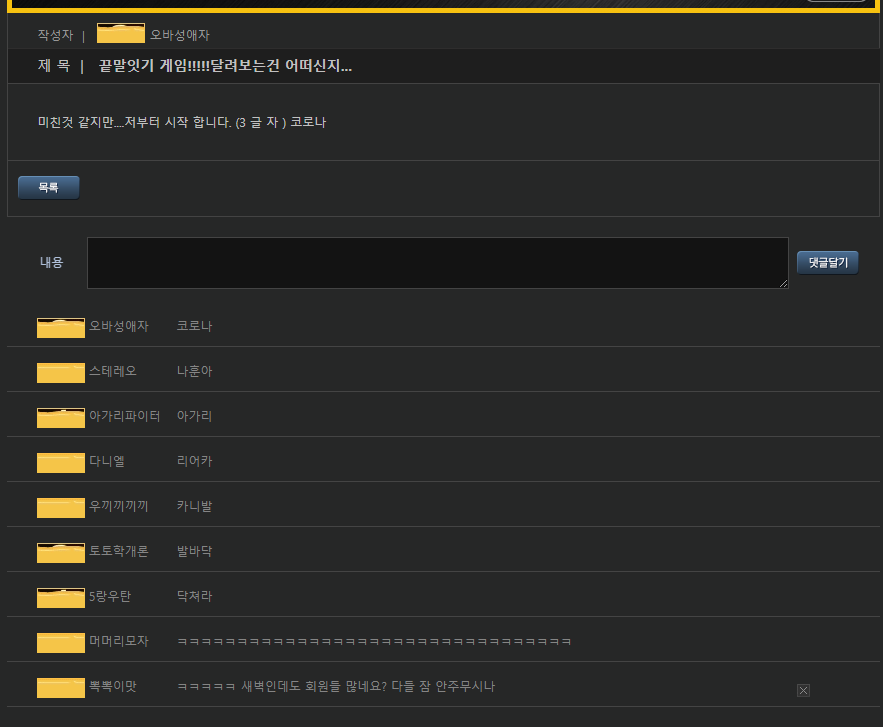Open commenter 토토학개론's username
Viewport: 883px width, 727px height.
[118, 551]
